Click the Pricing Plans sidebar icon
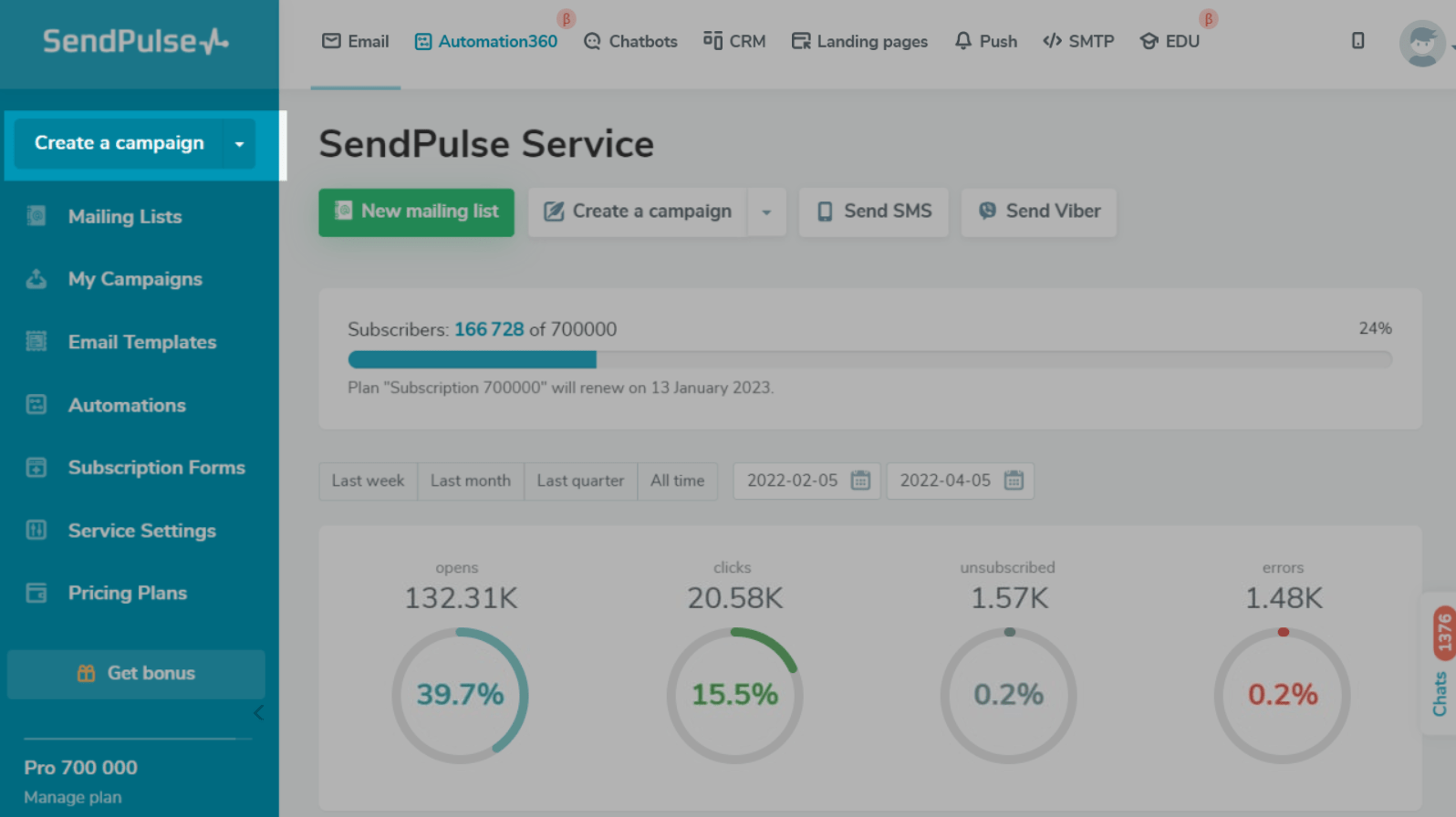Screen dimensions: 1456x817 click(x=36, y=593)
